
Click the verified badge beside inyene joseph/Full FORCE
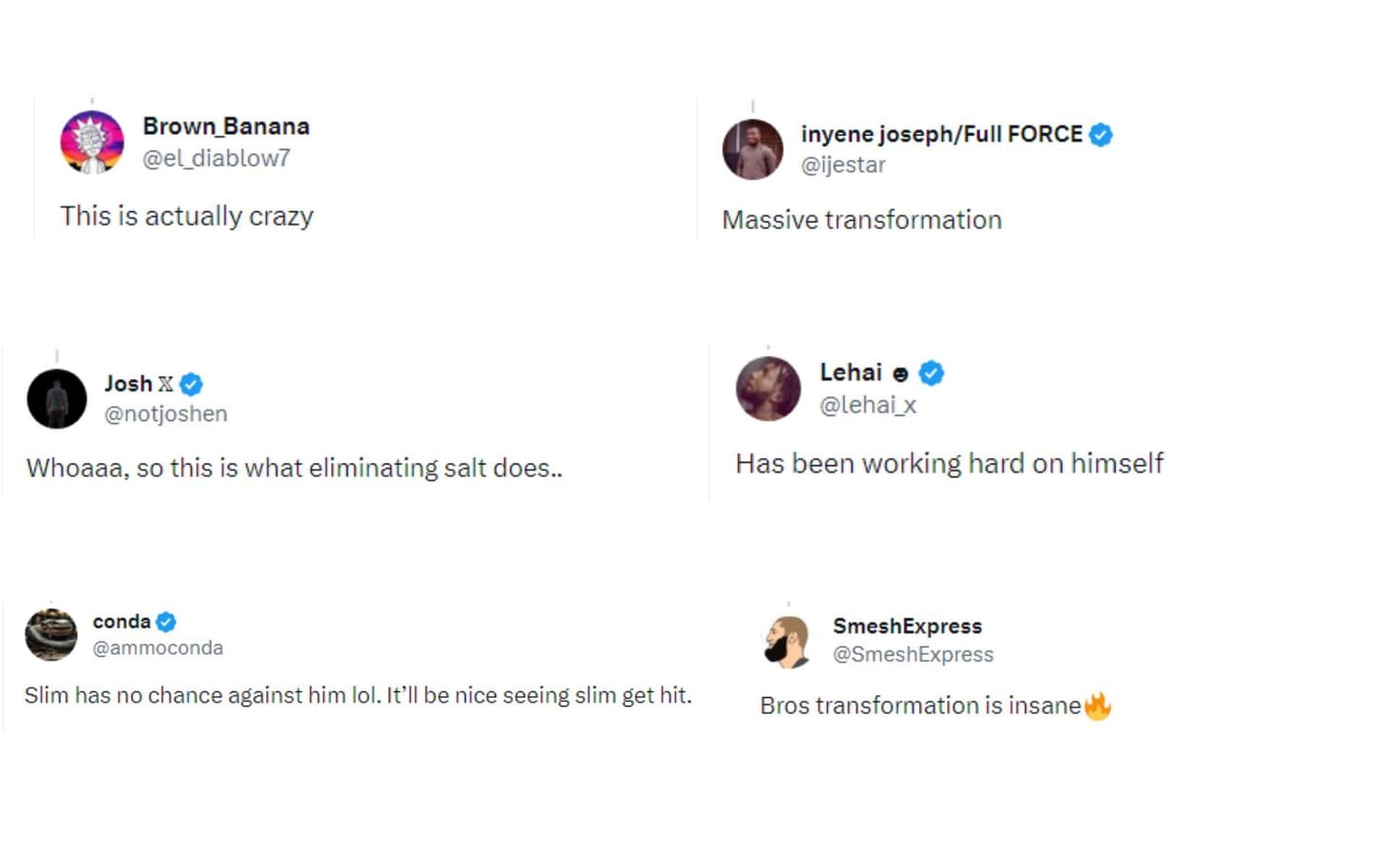click(x=1101, y=134)
